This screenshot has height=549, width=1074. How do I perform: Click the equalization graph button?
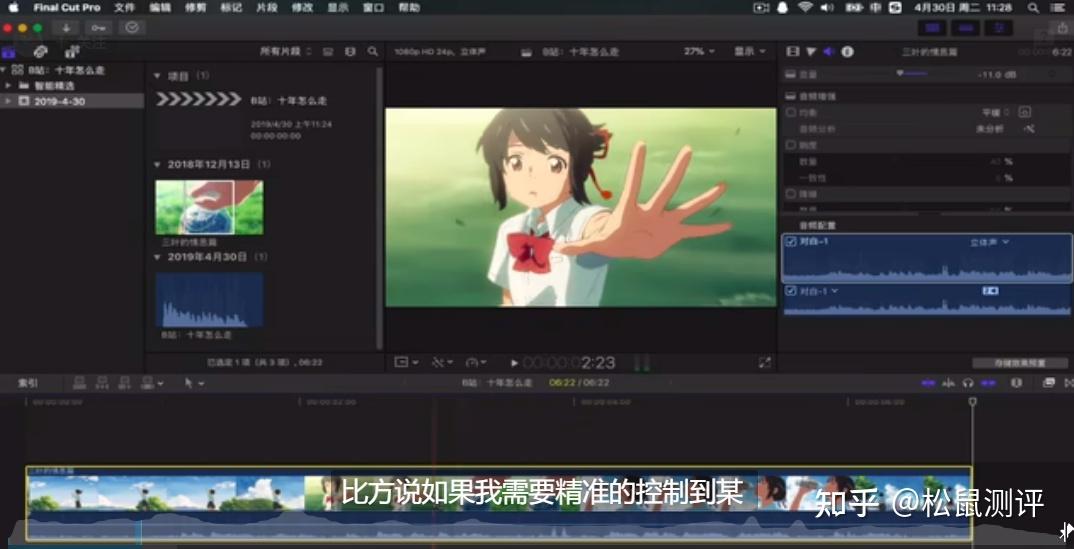tap(1025, 112)
